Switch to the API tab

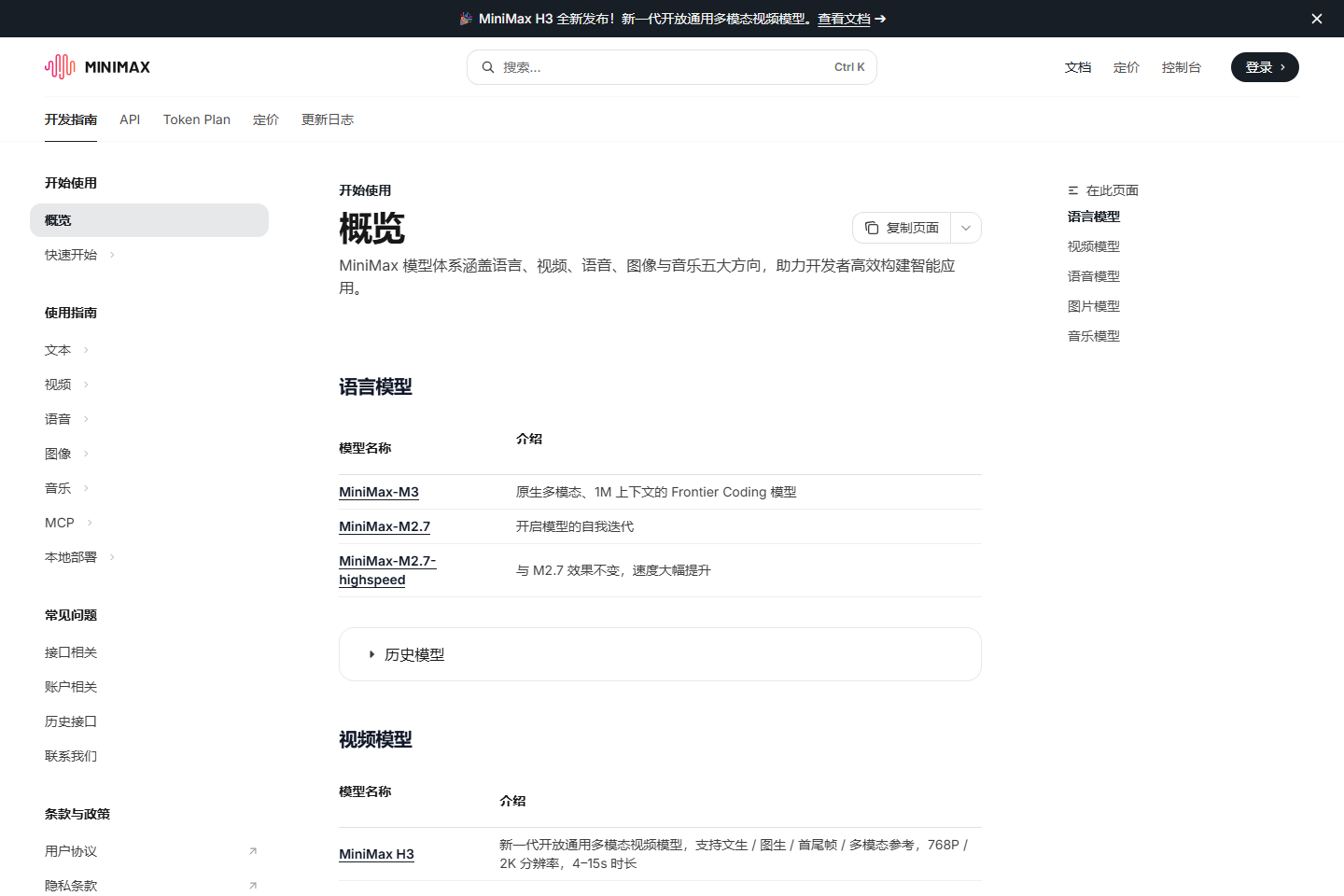(130, 119)
